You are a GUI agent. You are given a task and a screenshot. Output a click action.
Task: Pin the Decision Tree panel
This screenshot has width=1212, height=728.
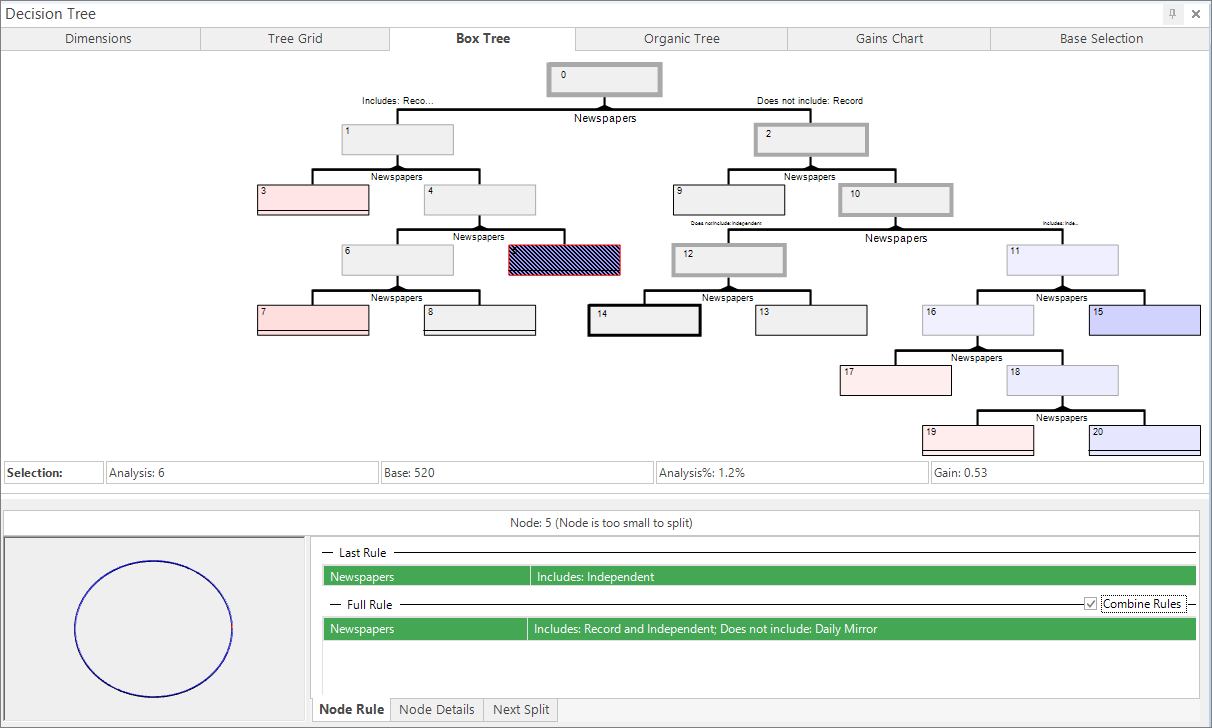pos(1172,14)
